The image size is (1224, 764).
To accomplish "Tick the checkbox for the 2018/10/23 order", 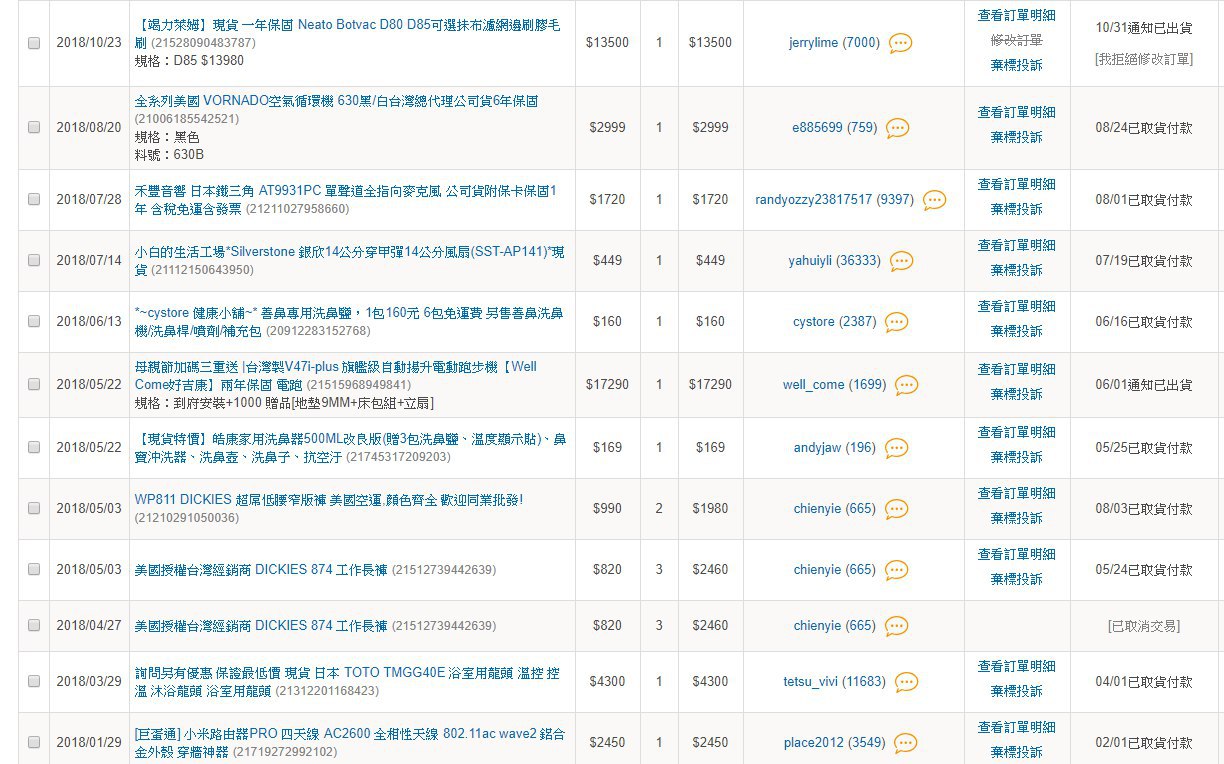I will (x=34, y=43).
